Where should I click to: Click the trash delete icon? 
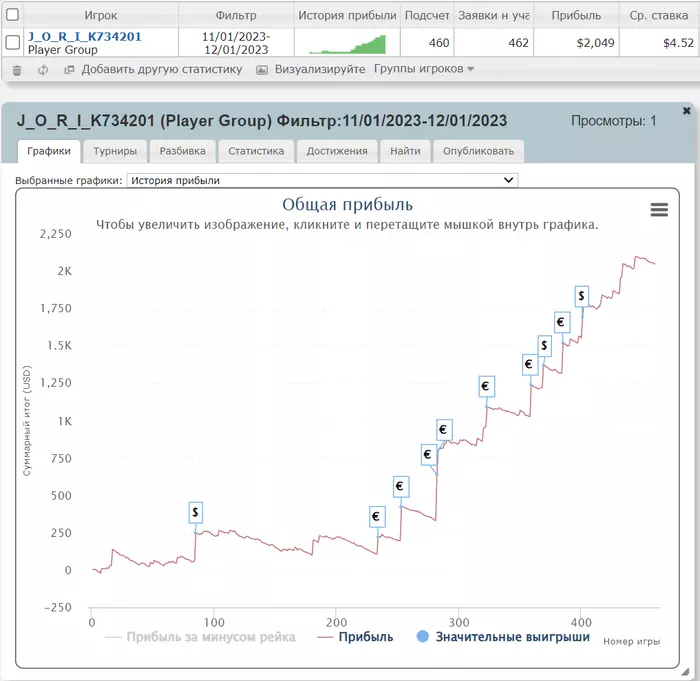(16, 70)
